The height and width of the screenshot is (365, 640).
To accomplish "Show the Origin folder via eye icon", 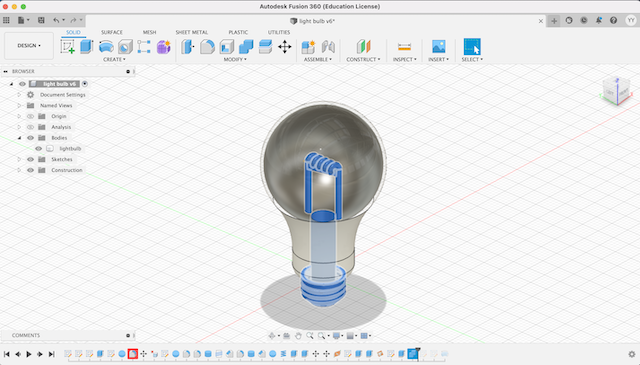I will [x=30, y=116].
